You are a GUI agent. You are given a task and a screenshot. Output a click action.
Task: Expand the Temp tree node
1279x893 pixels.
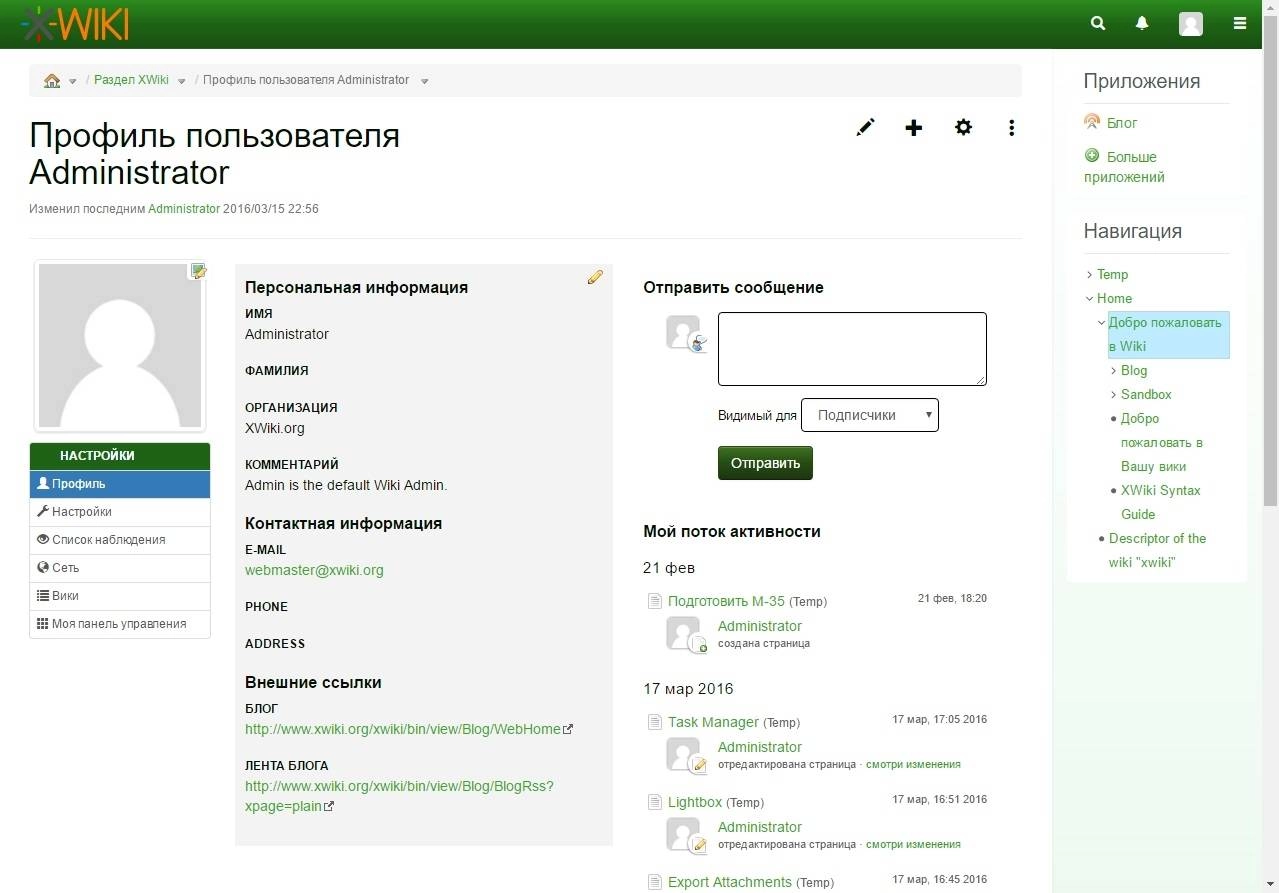click(x=1089, y=275)
